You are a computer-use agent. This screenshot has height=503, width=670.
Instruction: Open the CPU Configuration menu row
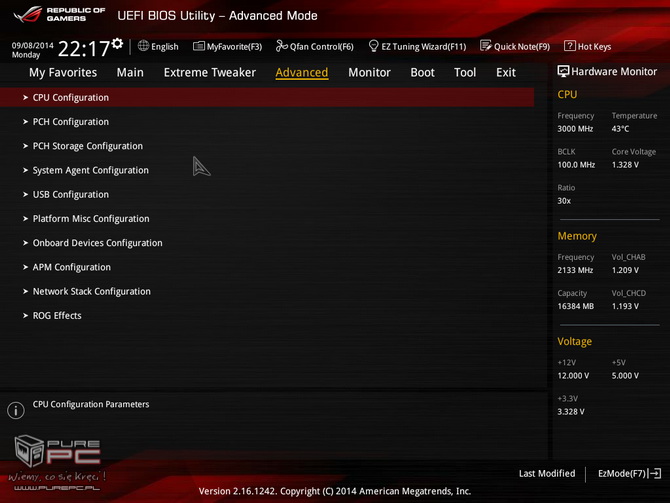point(267,97)
